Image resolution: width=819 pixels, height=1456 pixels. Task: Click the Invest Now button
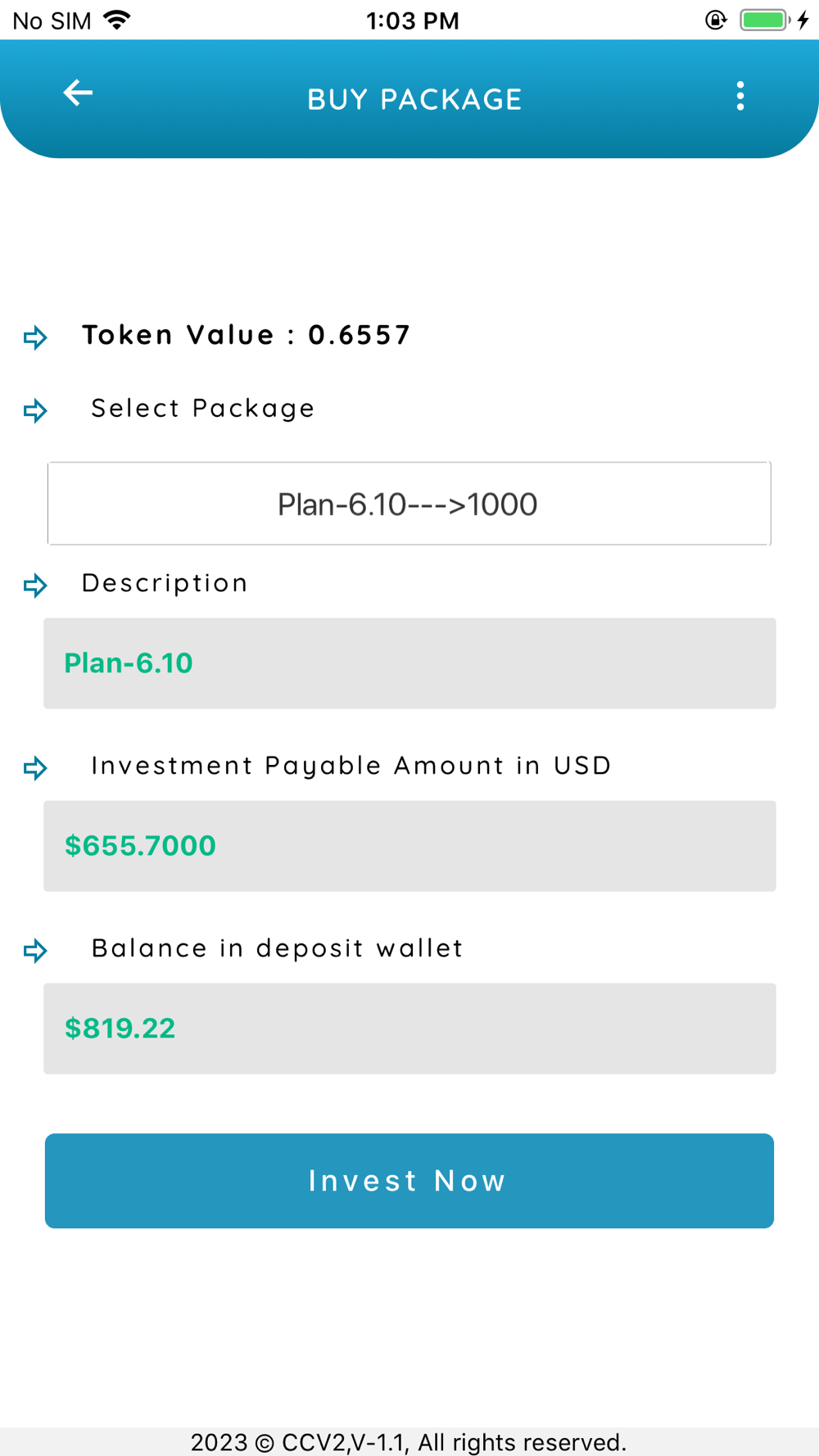tap(409, 1181)
